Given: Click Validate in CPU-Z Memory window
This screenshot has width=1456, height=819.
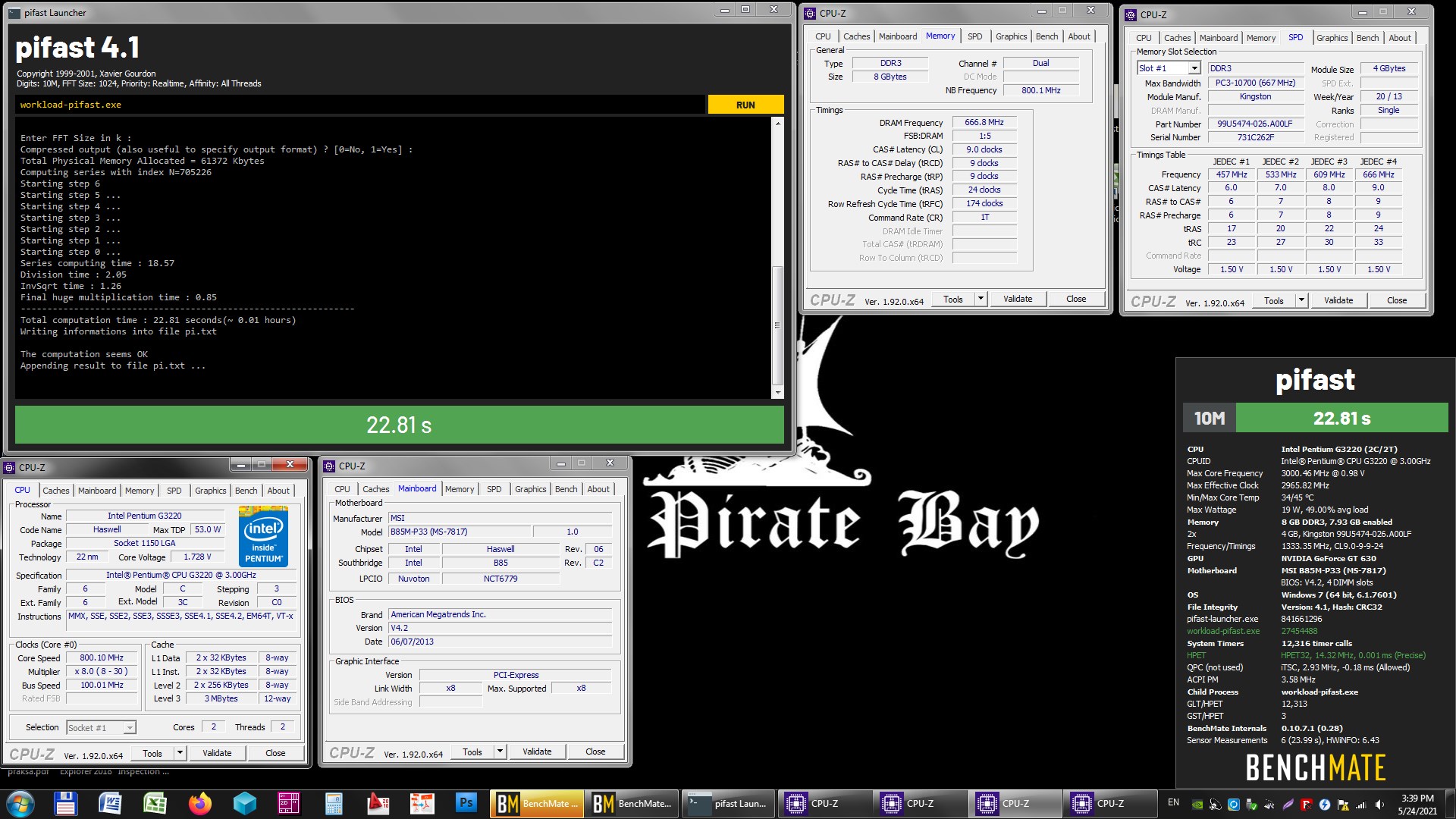Looking at the screenshot, I should click(1018, 299).
